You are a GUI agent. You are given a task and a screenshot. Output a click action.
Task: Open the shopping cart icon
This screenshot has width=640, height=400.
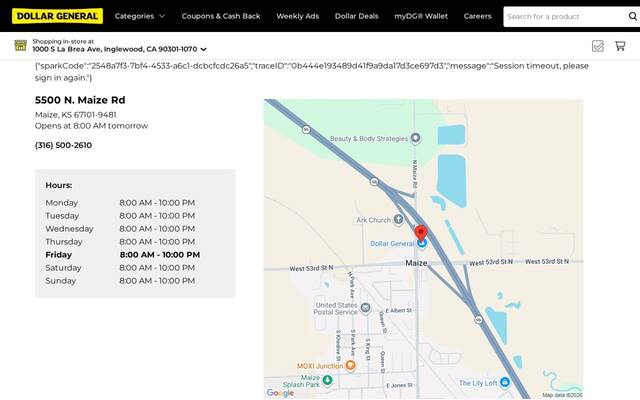[620, 46]
